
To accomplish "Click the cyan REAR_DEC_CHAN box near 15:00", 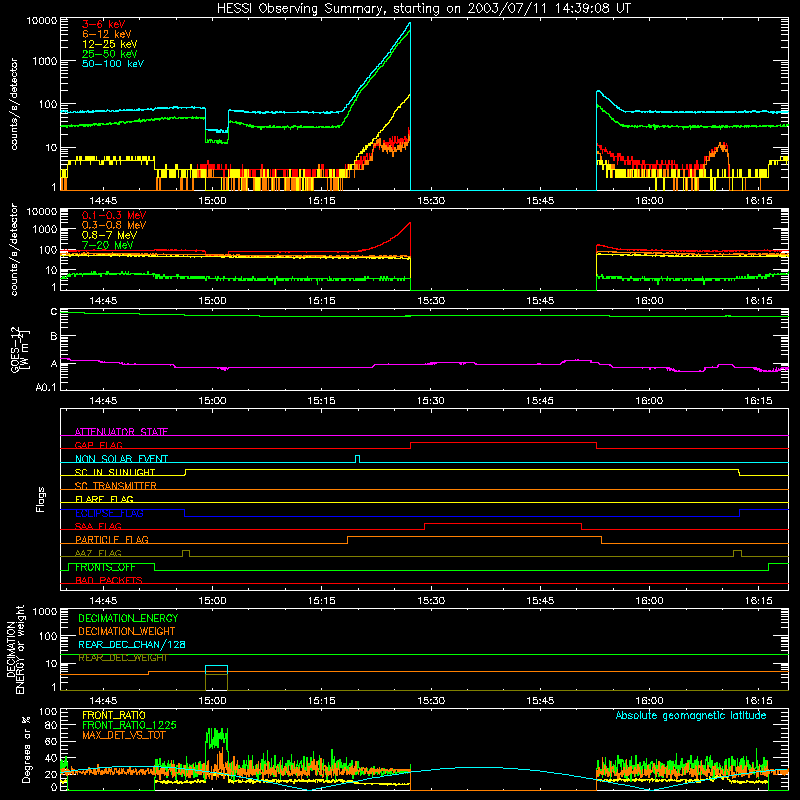I will 216,669.
